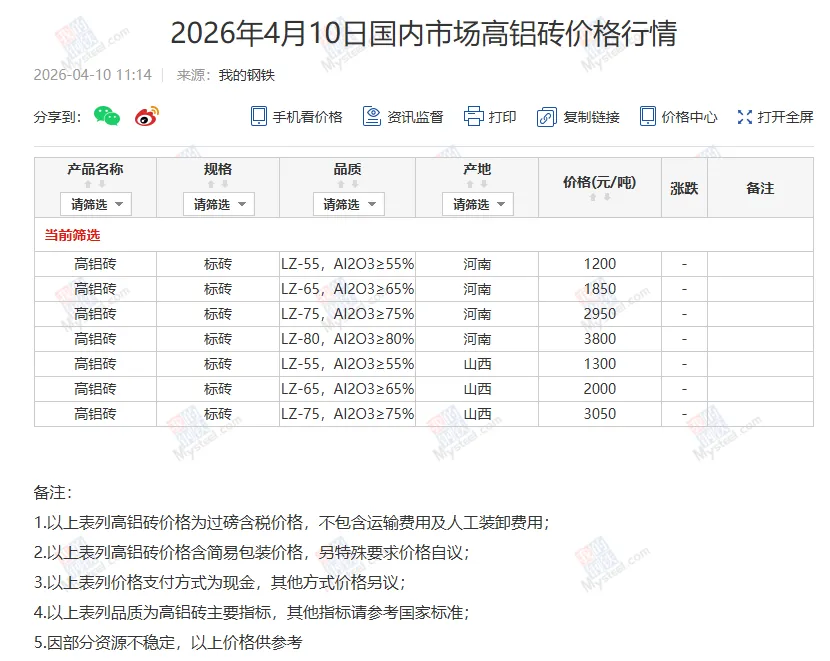Click the 涨跌 sort control

coord(684,187)
